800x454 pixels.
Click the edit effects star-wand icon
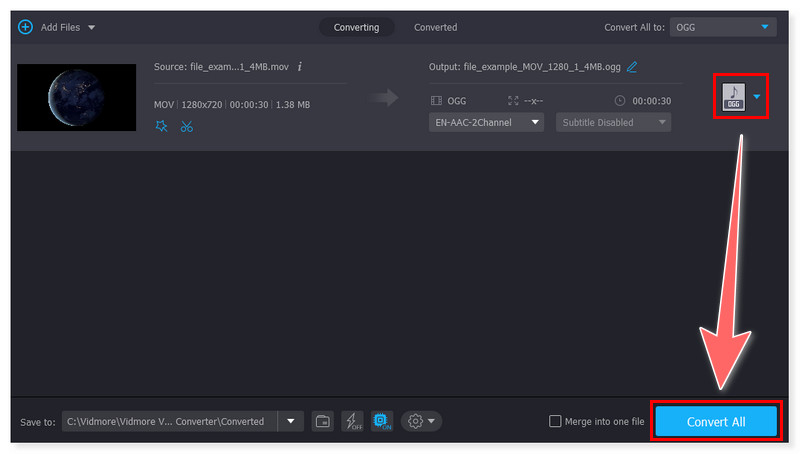pos(162,127)
